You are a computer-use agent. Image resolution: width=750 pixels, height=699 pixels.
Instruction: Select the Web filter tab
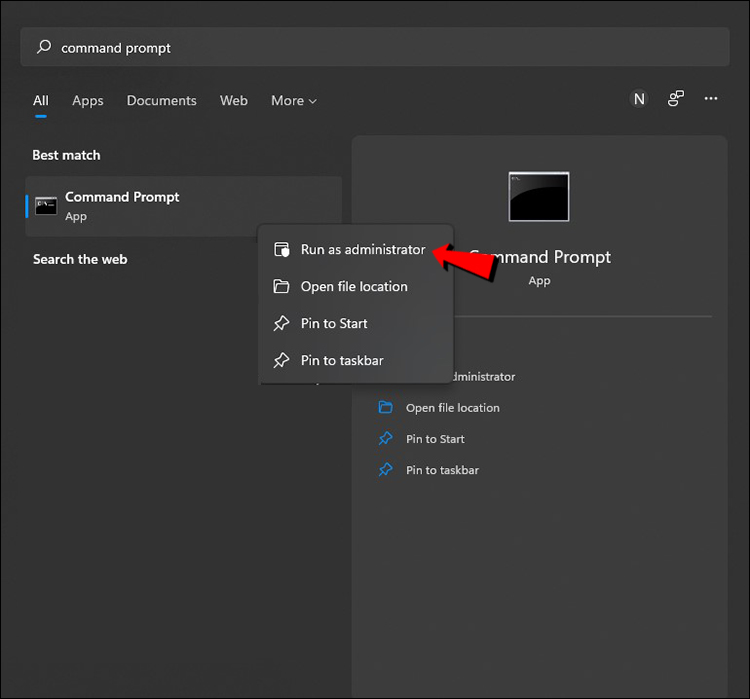click(234, 100)
